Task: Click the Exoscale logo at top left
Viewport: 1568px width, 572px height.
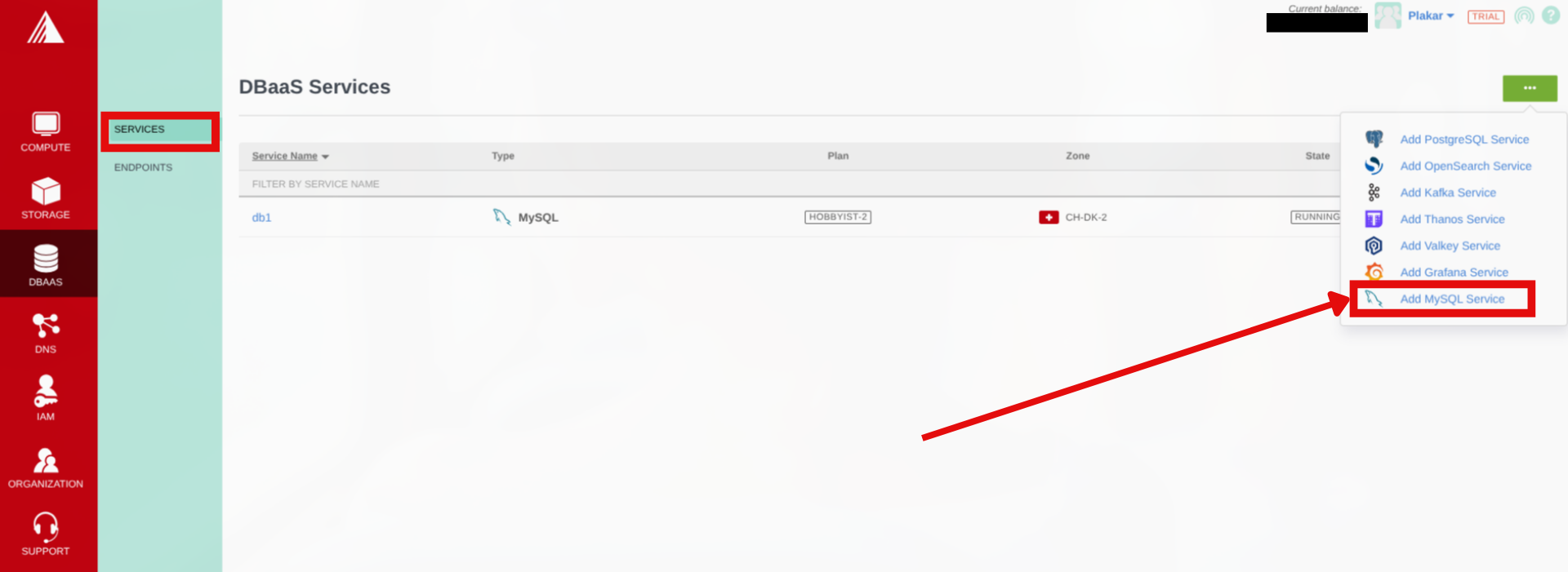Action: [45, 28]
